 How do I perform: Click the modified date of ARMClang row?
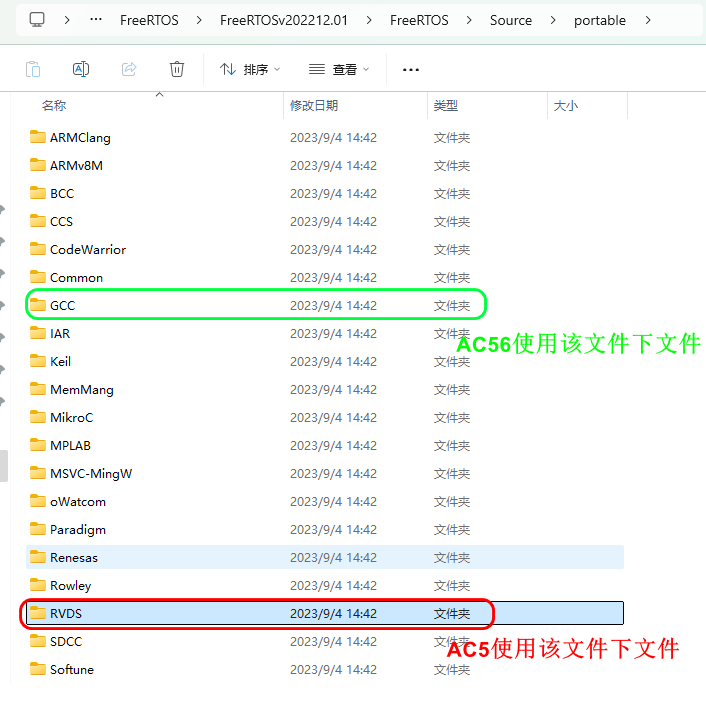(333, 137)
